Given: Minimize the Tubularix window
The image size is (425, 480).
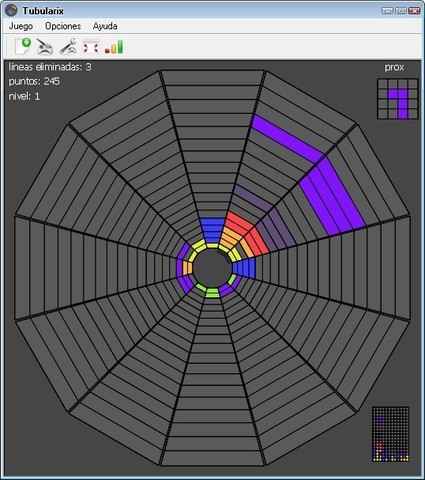Looking at the screenshot, I should (387, 11).
